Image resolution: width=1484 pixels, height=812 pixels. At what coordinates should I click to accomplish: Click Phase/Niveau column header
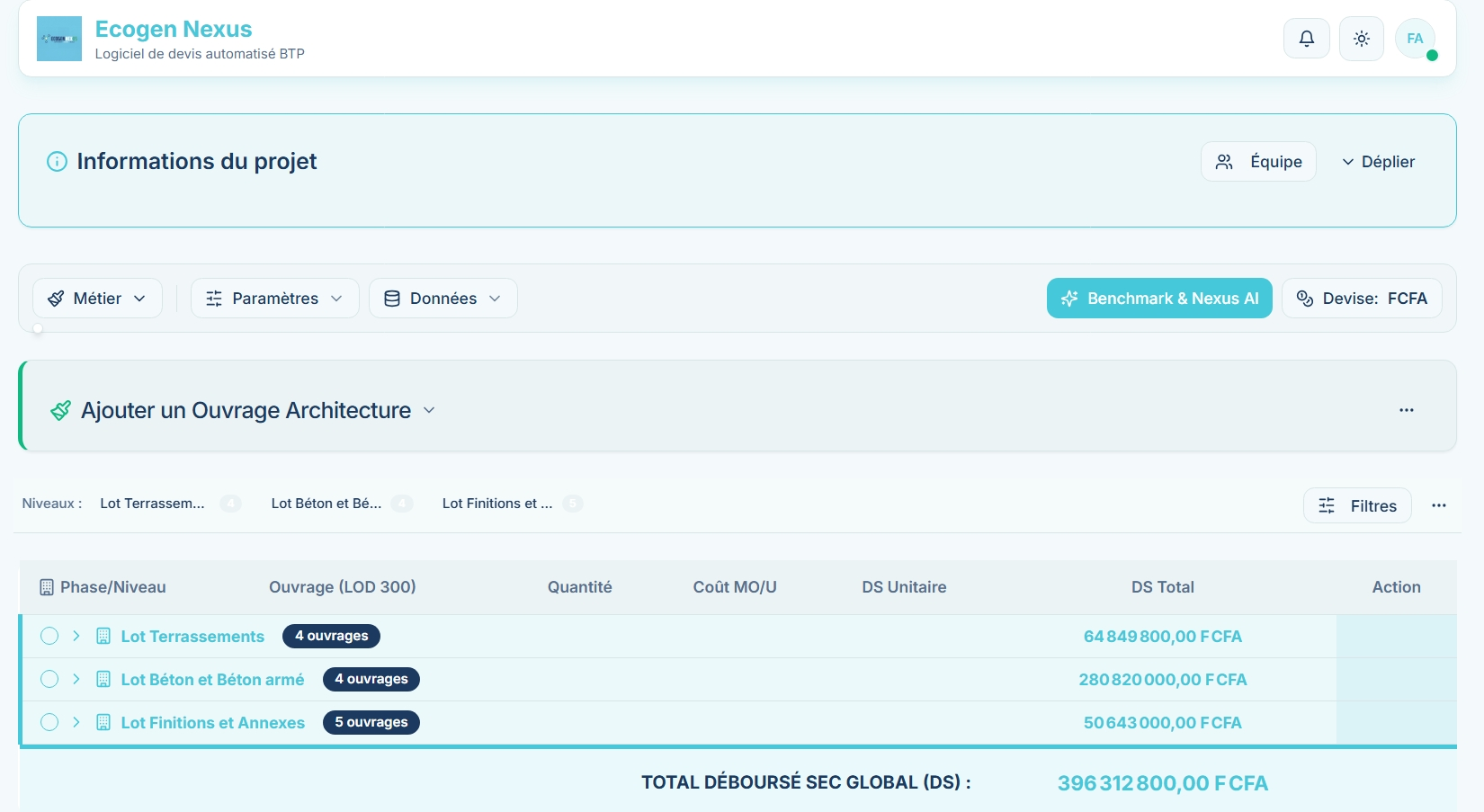[103, 587]
